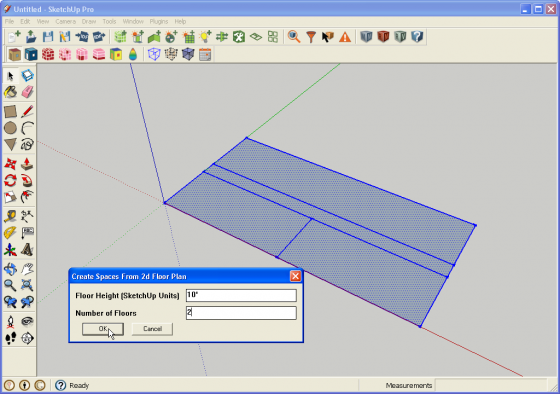Activate the Axes tool
The width and height of the screenshot is (560, 394).
(x=10, y=250)
